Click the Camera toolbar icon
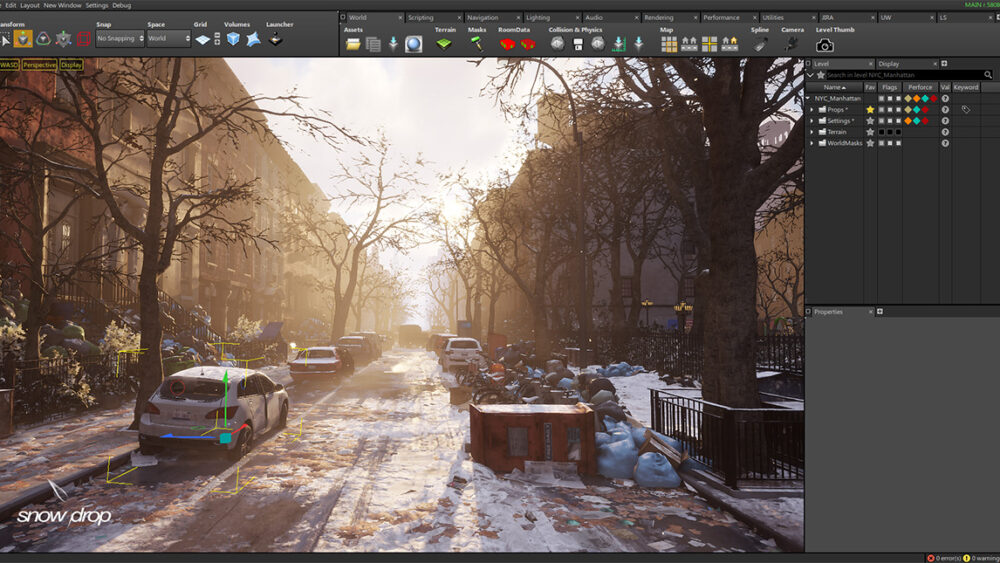Image resolution: width=1000 pixels, height=563 pixels. coord(791,44)
